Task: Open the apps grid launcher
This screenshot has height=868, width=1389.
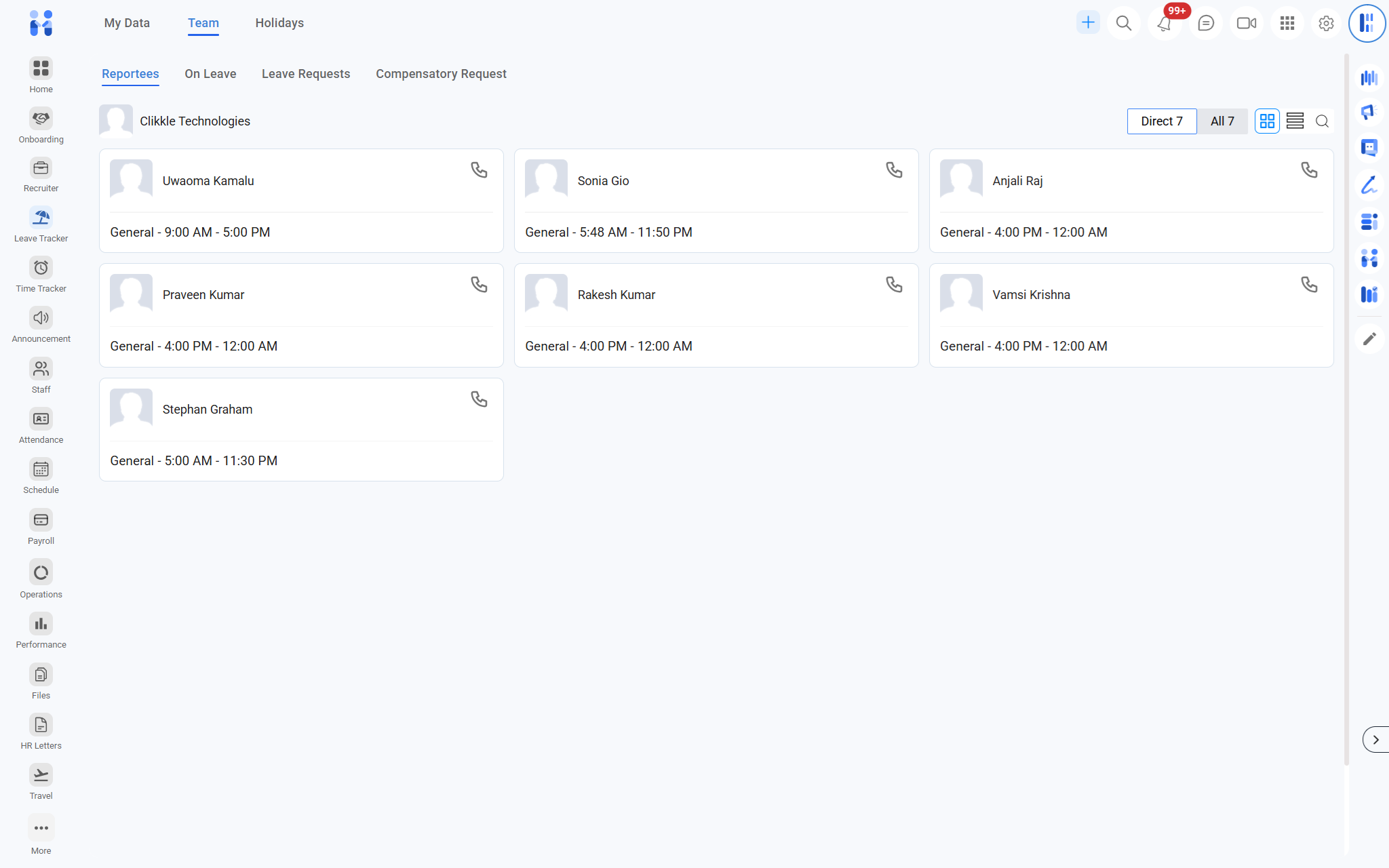Action: click(1287, 24)
